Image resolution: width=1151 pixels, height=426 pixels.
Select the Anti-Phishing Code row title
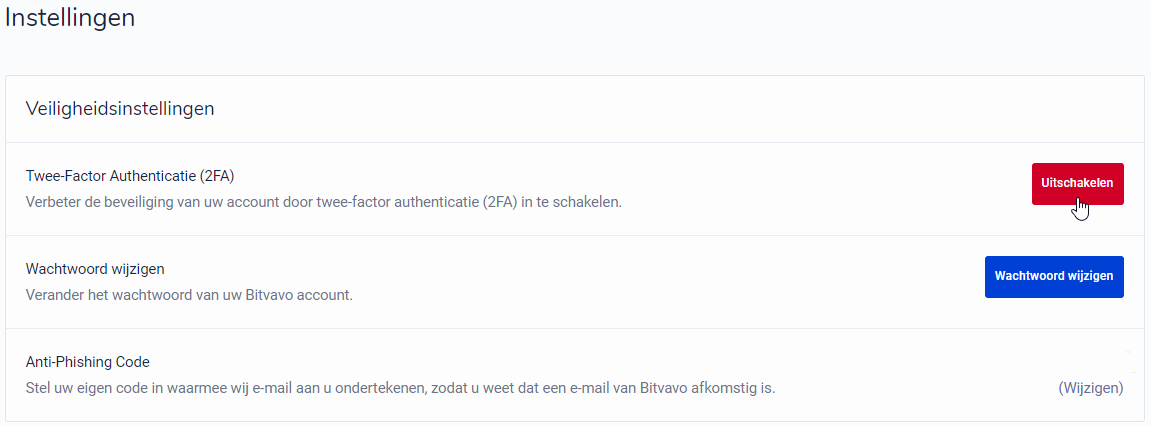(87, 361)
